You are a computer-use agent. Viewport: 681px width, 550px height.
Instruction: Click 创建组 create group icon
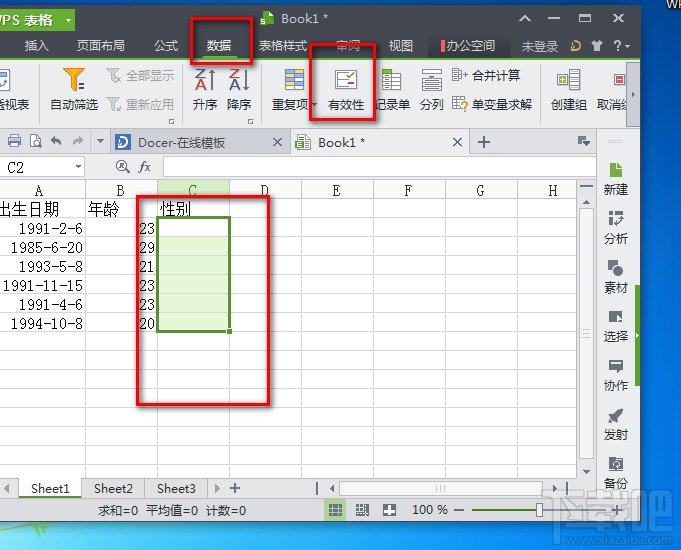(569, 89)
